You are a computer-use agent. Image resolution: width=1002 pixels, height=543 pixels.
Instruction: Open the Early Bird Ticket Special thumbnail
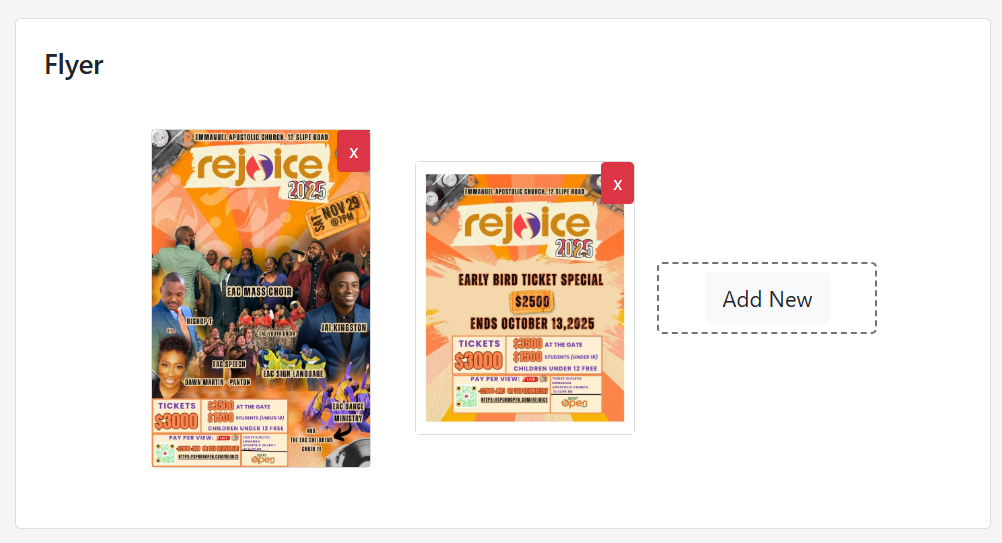[525, 298]
